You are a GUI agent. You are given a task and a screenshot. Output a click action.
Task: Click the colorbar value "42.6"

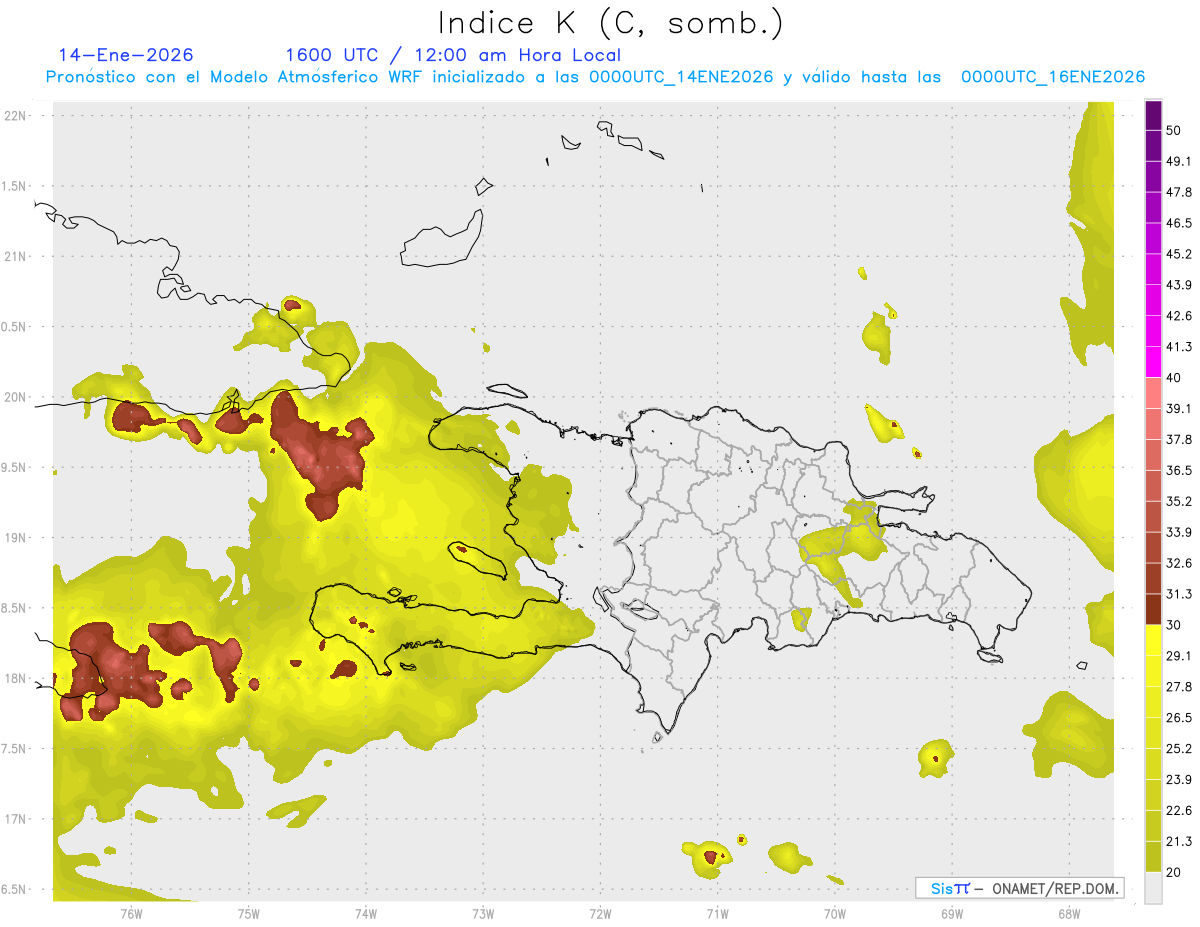(1179, 316)
